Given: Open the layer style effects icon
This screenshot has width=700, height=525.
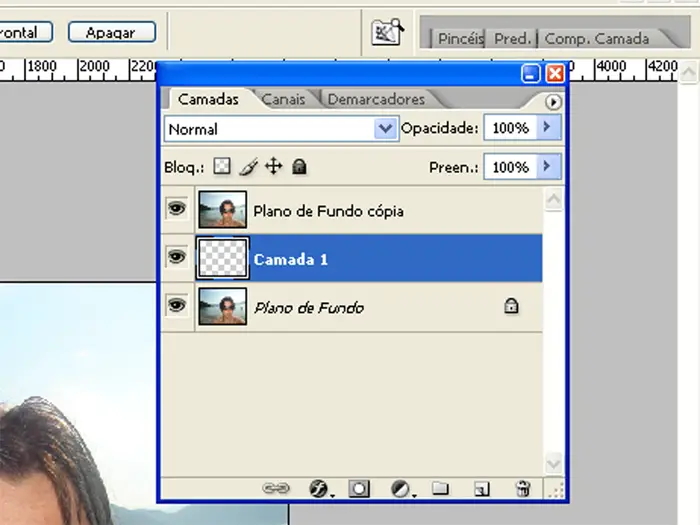Looking at the screenshot, I should pyautogui.click(x=318, y=488).
